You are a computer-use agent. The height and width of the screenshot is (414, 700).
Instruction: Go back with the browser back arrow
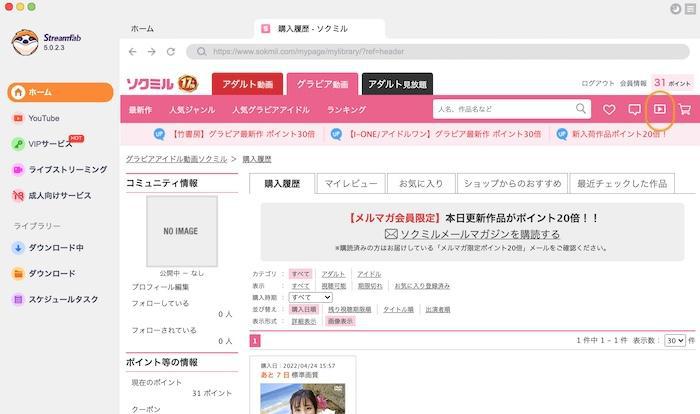(x=133, y=52)
